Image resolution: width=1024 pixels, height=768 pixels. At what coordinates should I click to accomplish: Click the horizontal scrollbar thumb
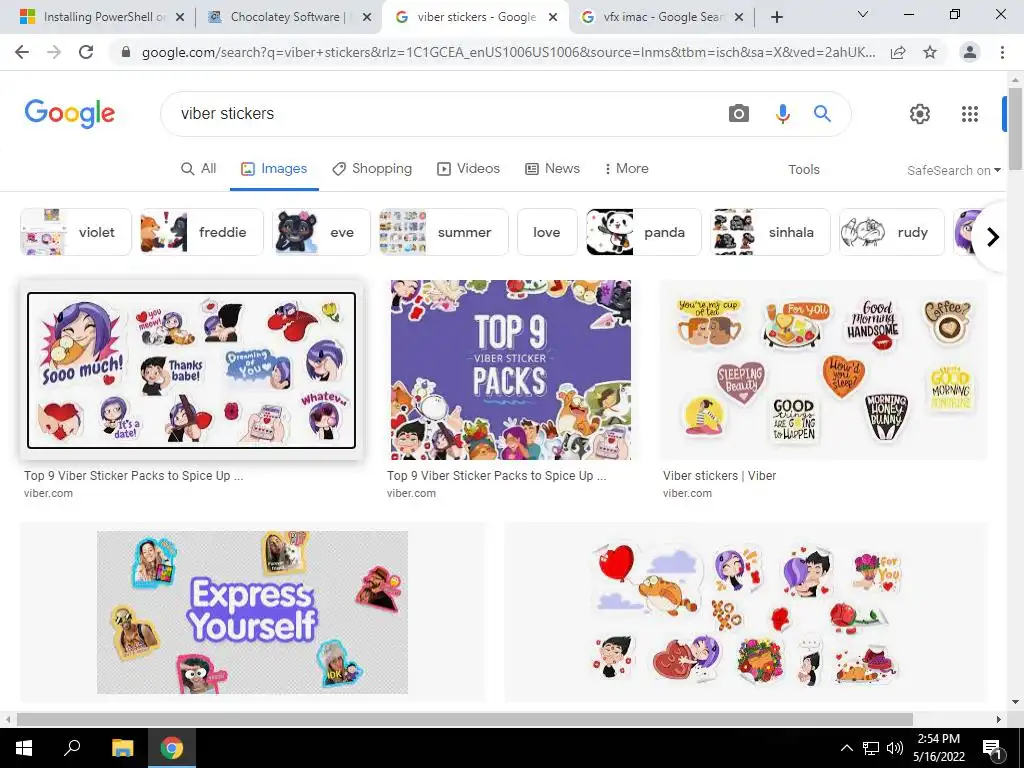pyautogui.click(x=464, y=719)
